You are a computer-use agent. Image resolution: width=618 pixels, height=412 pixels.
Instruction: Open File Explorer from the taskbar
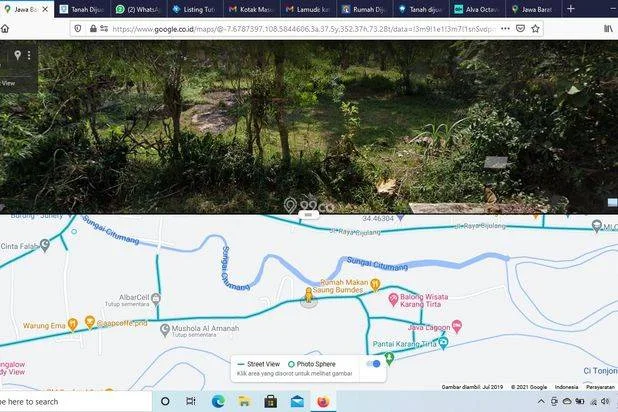[244, 401]
